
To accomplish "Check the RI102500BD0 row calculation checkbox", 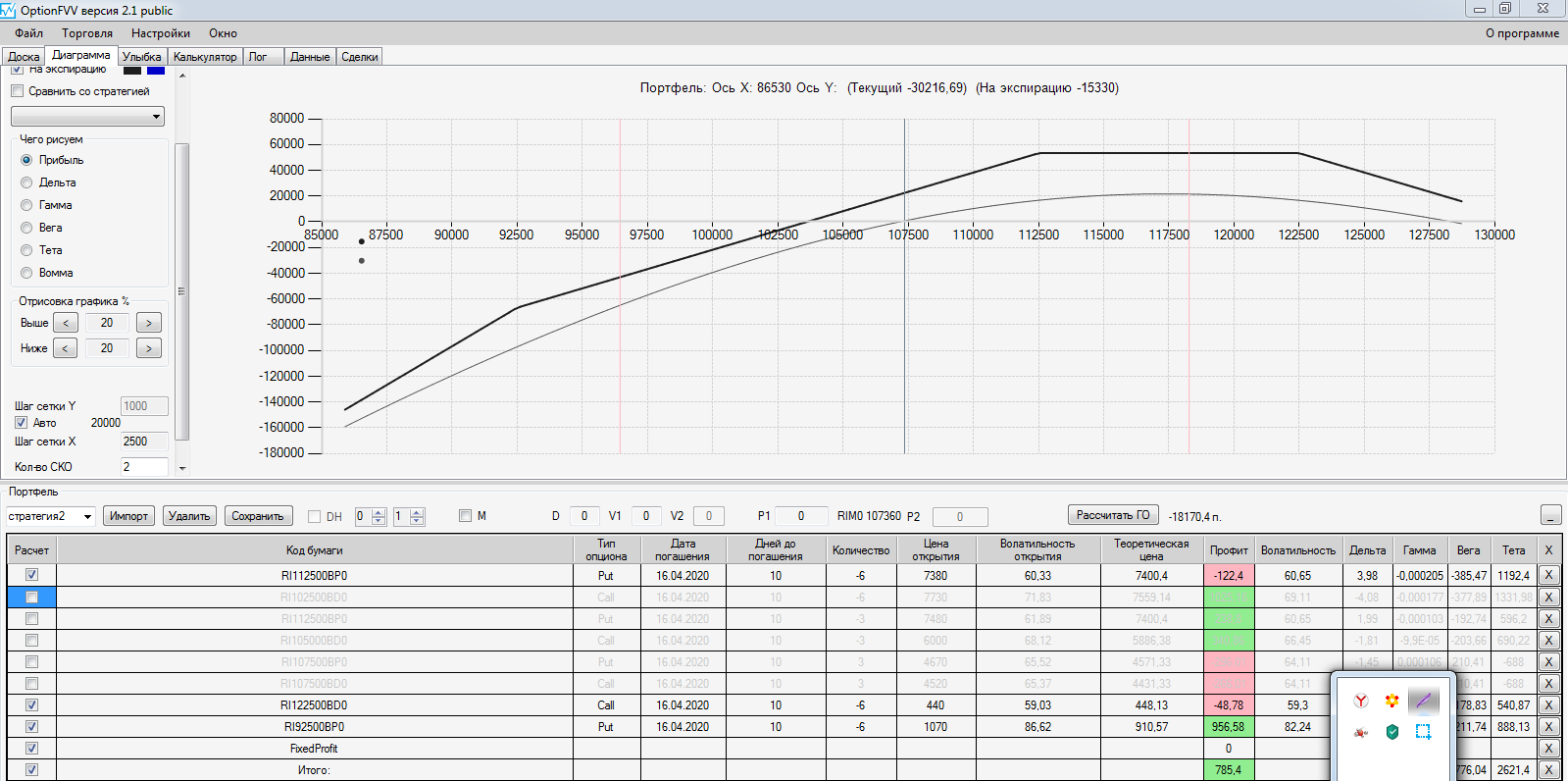I will point(31,597).
